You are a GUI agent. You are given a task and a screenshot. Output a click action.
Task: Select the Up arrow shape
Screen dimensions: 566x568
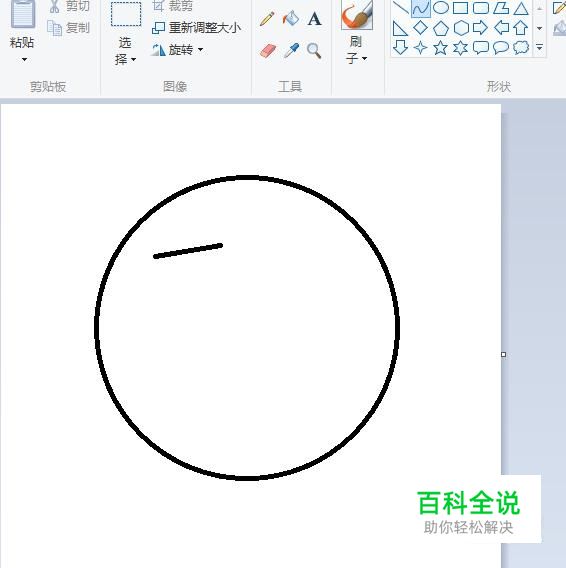tap(521, 28)
